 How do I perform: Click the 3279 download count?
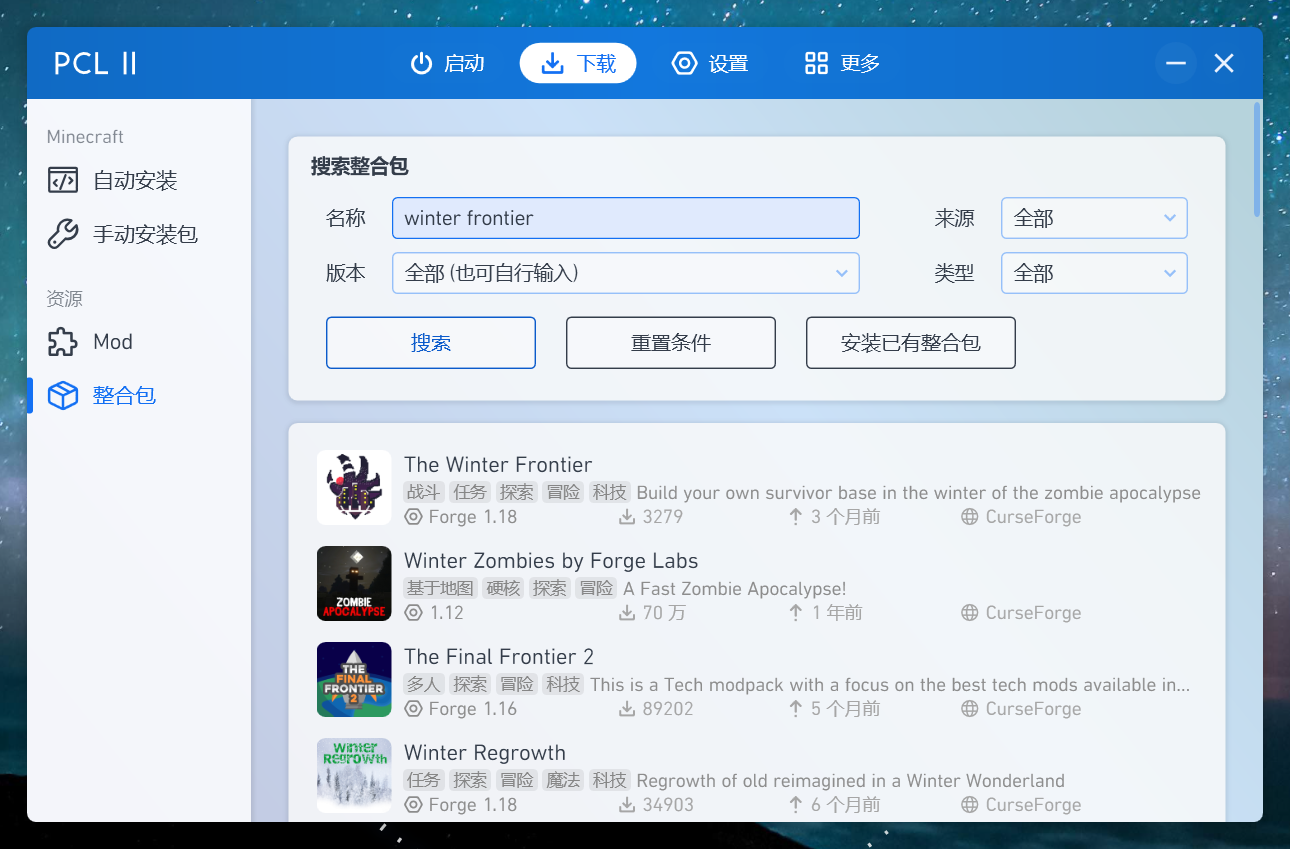pos(652,517)
